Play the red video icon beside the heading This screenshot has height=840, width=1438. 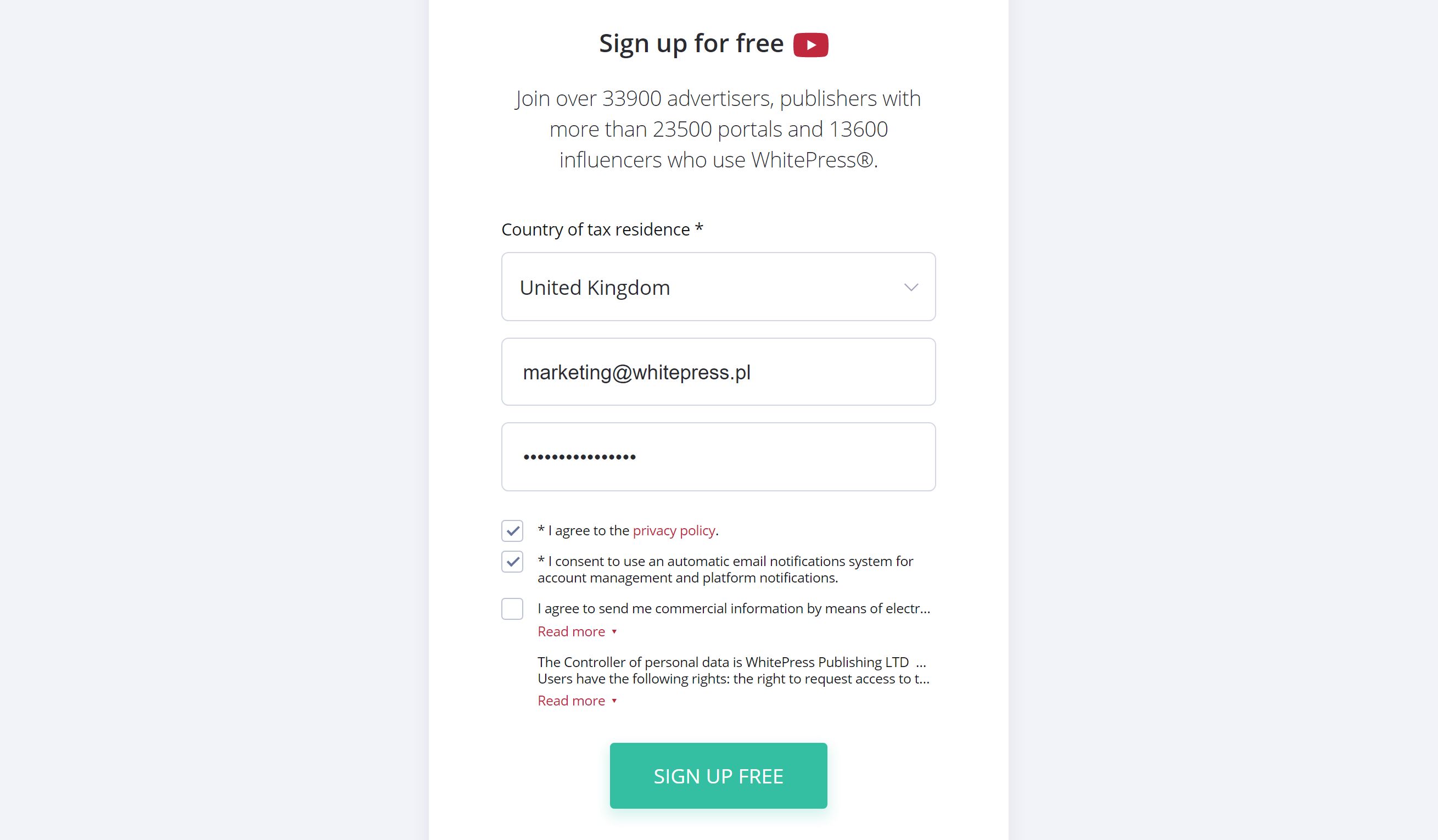810,45
